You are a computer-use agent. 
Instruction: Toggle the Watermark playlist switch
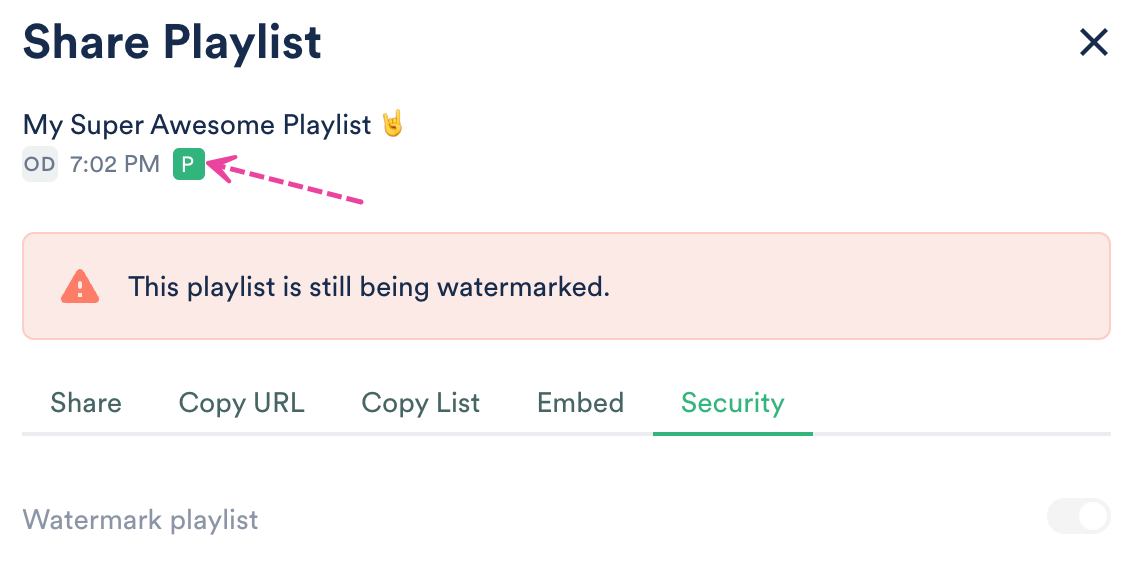tap(1078, 517)
